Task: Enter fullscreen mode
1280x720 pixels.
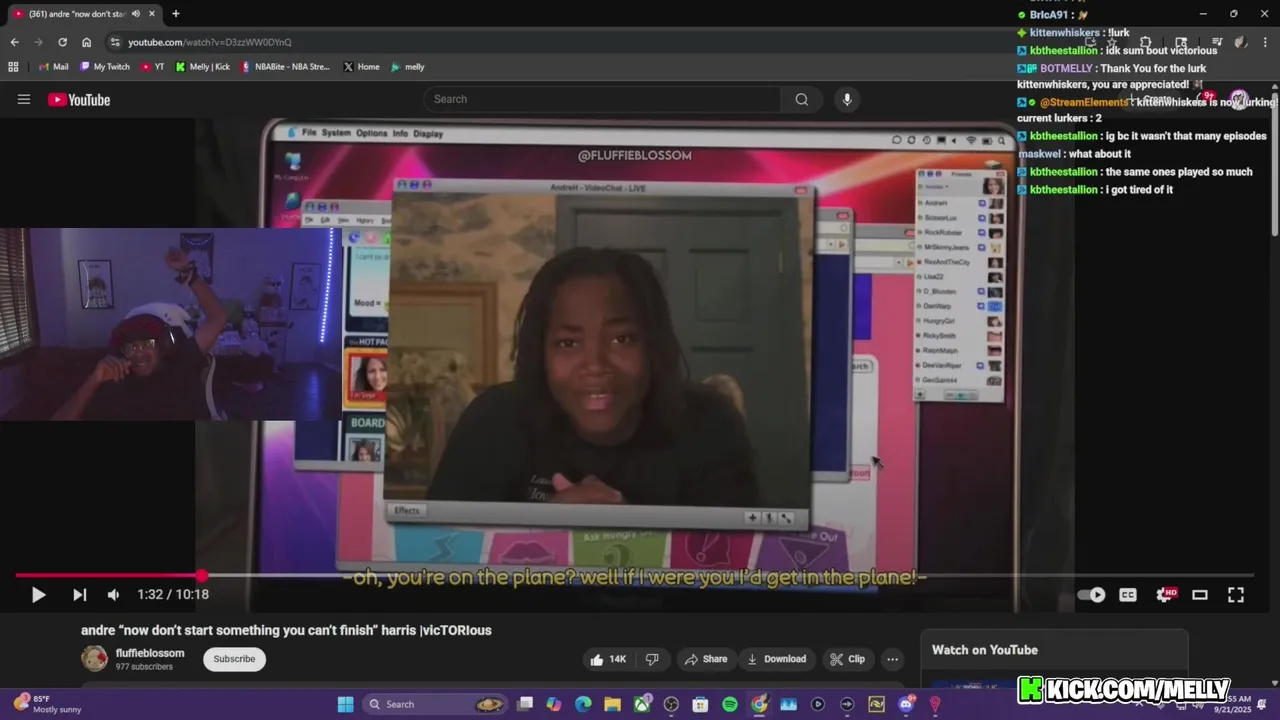Action: pos(1236,594)
